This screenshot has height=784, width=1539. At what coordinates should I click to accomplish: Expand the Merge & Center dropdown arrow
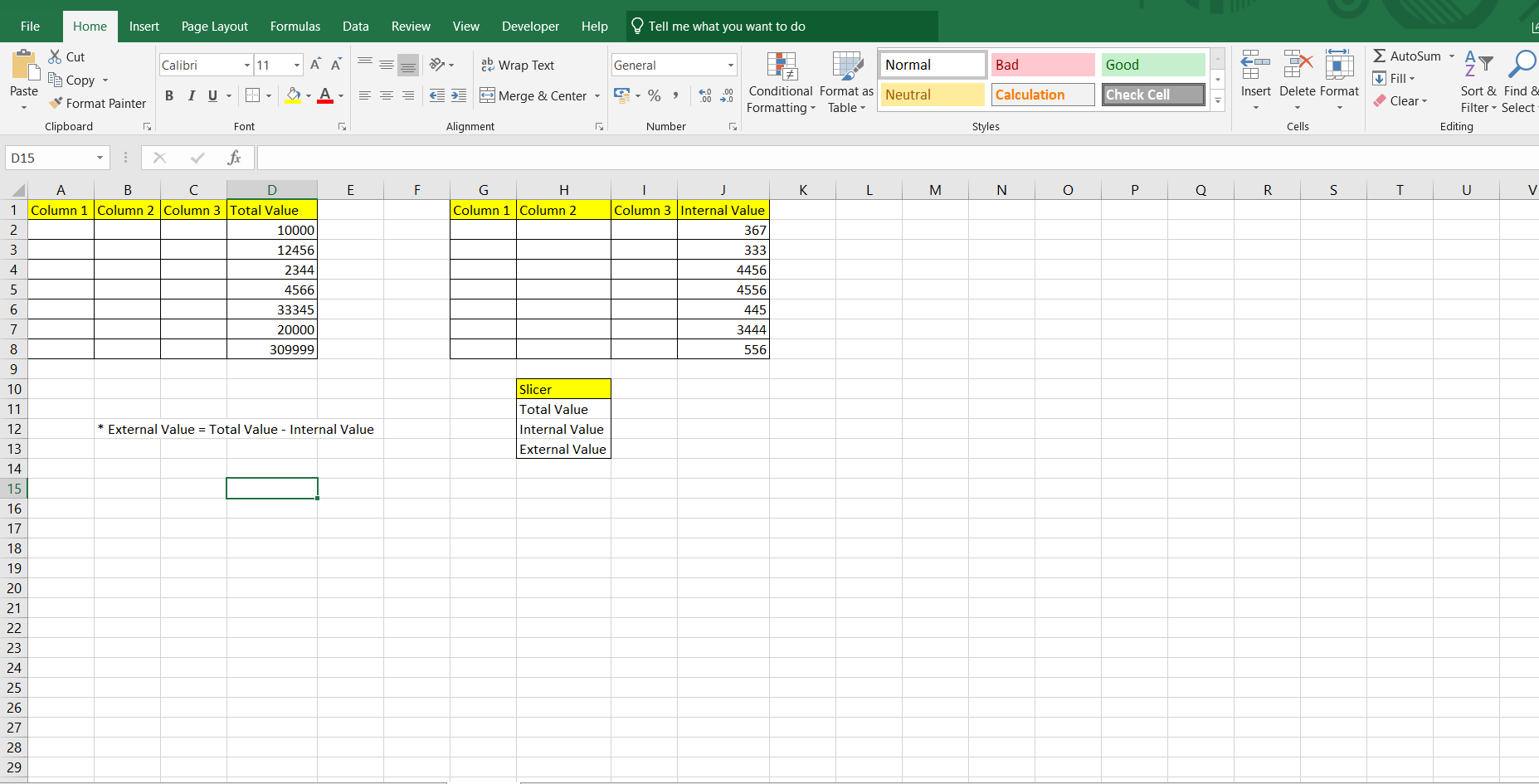(x=597, y=95)
